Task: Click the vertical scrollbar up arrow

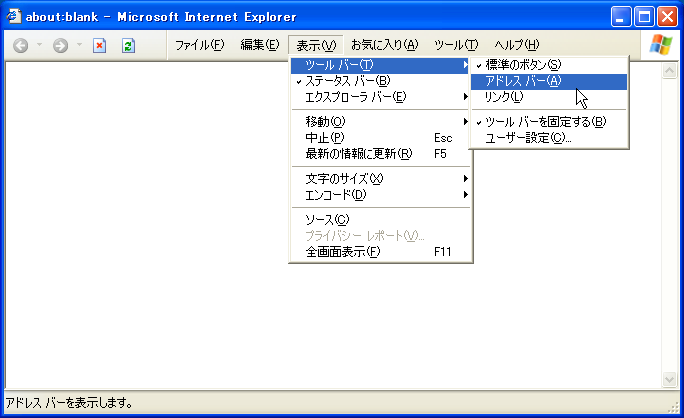Action: point(669,70)
